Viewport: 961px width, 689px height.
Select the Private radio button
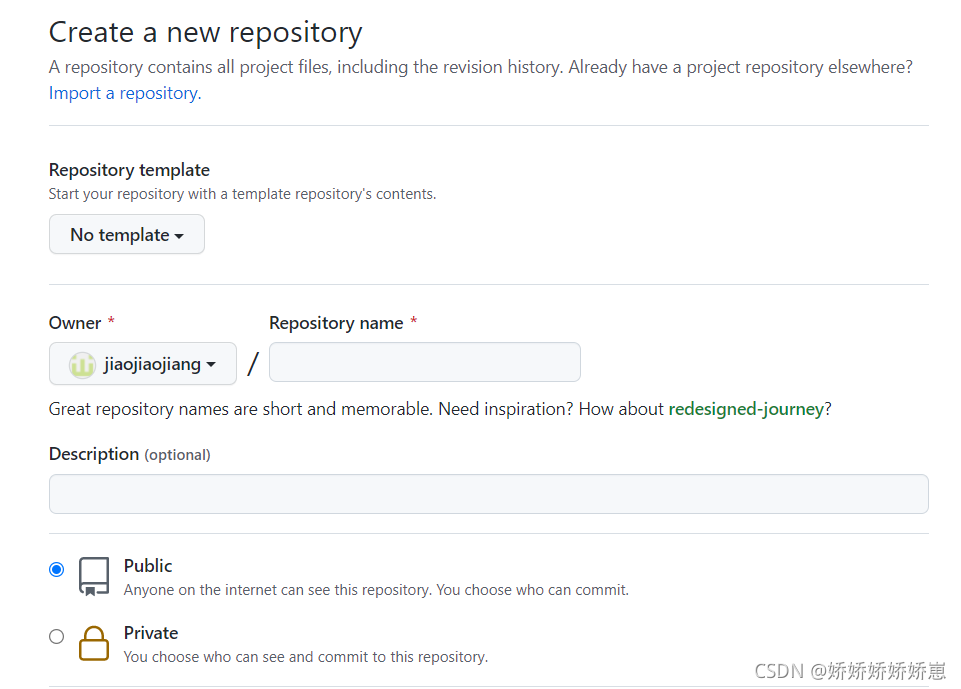tap(57, 636)
